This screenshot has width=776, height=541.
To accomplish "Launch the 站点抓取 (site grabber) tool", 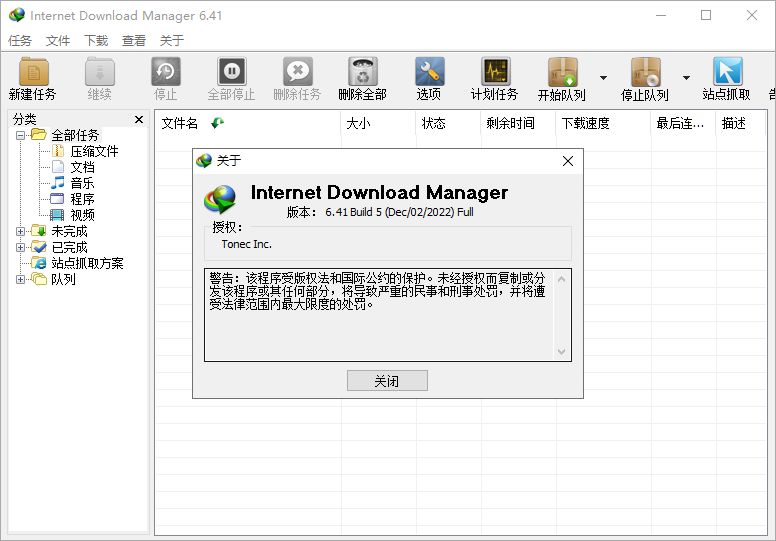I will [x=727, y=73].
